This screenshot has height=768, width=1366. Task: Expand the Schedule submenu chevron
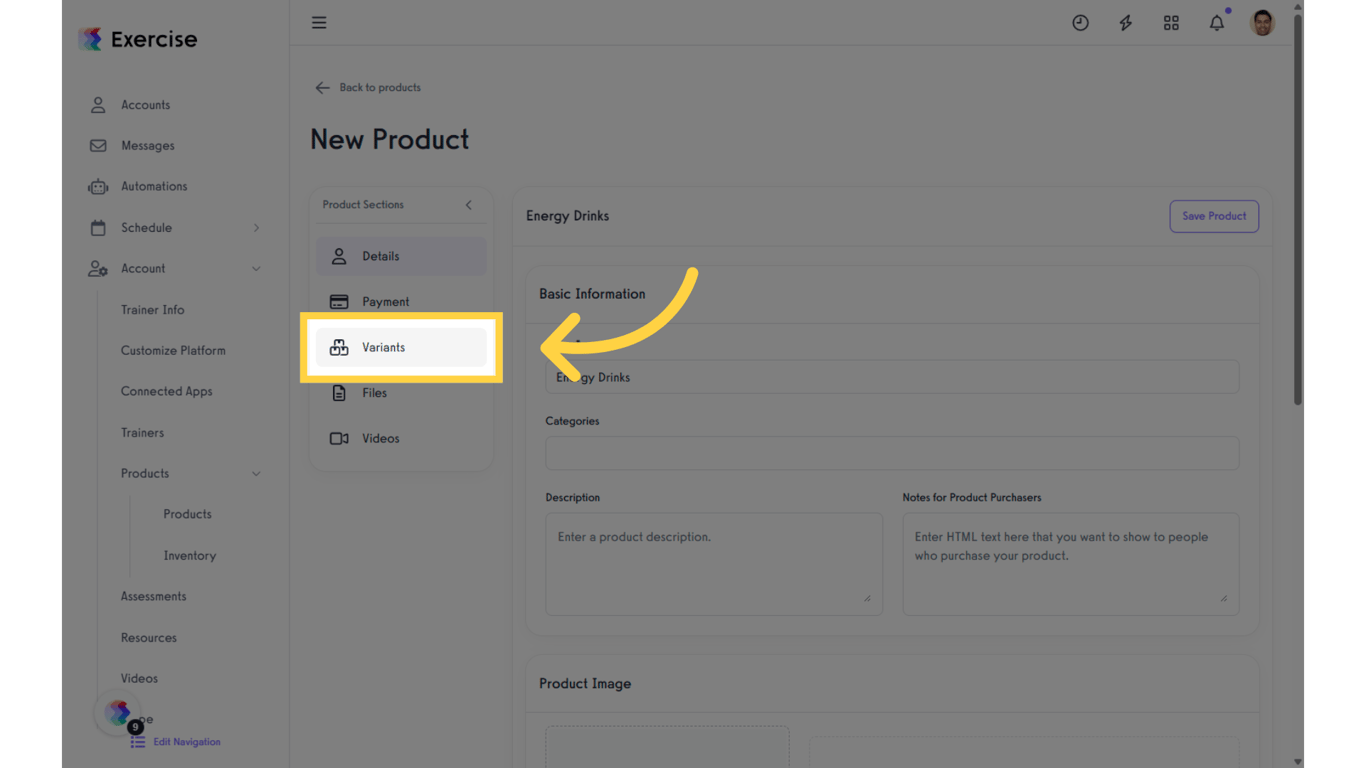coord(256,228)
